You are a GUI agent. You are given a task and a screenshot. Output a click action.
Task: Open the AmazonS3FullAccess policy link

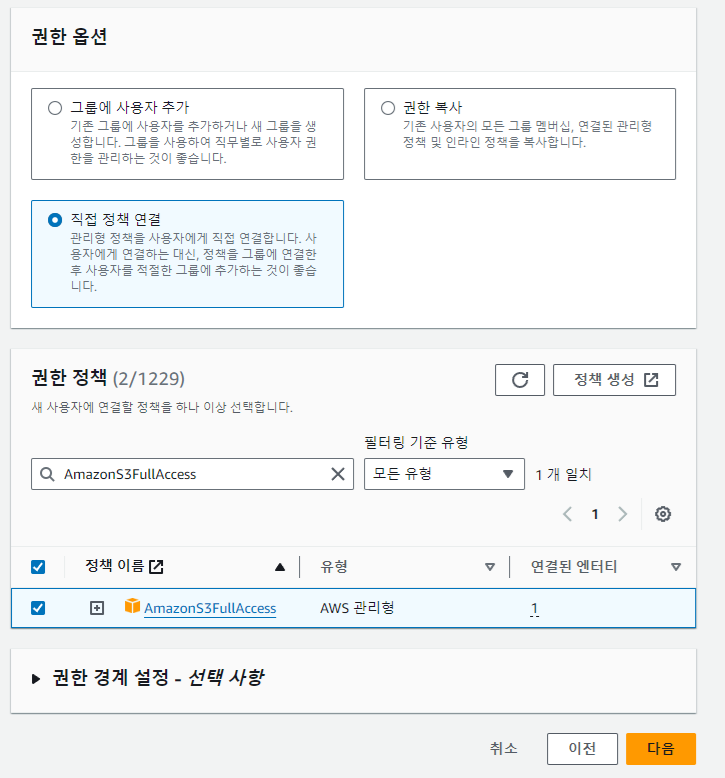210,608
